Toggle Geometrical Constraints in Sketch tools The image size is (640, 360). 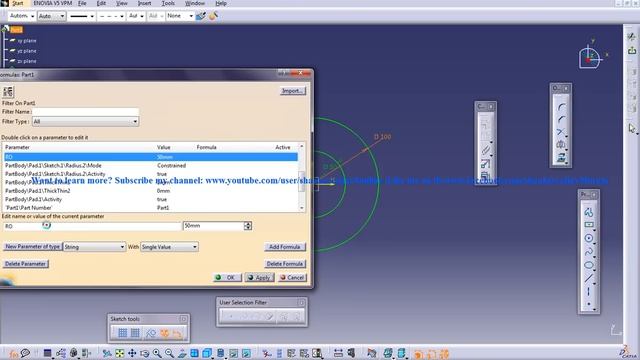164,333
